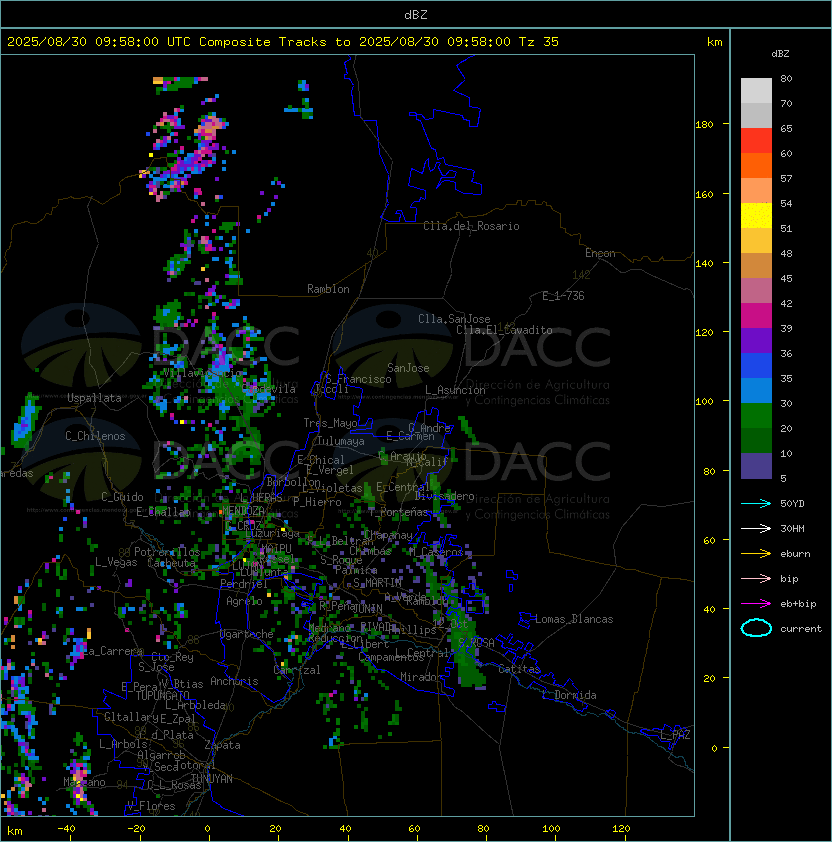Click the '100' tick on vertical km axis
Image resolution: width=832 pixels, height=842 pixels.
point(704,402)
